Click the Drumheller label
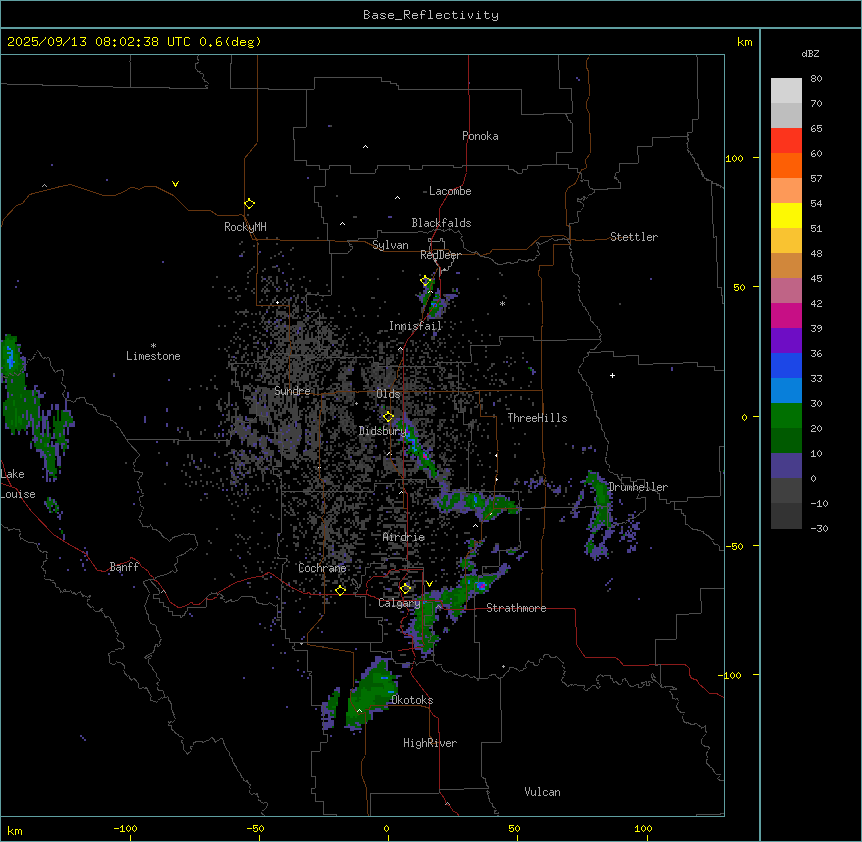The image size is (862, 842). 638,487
